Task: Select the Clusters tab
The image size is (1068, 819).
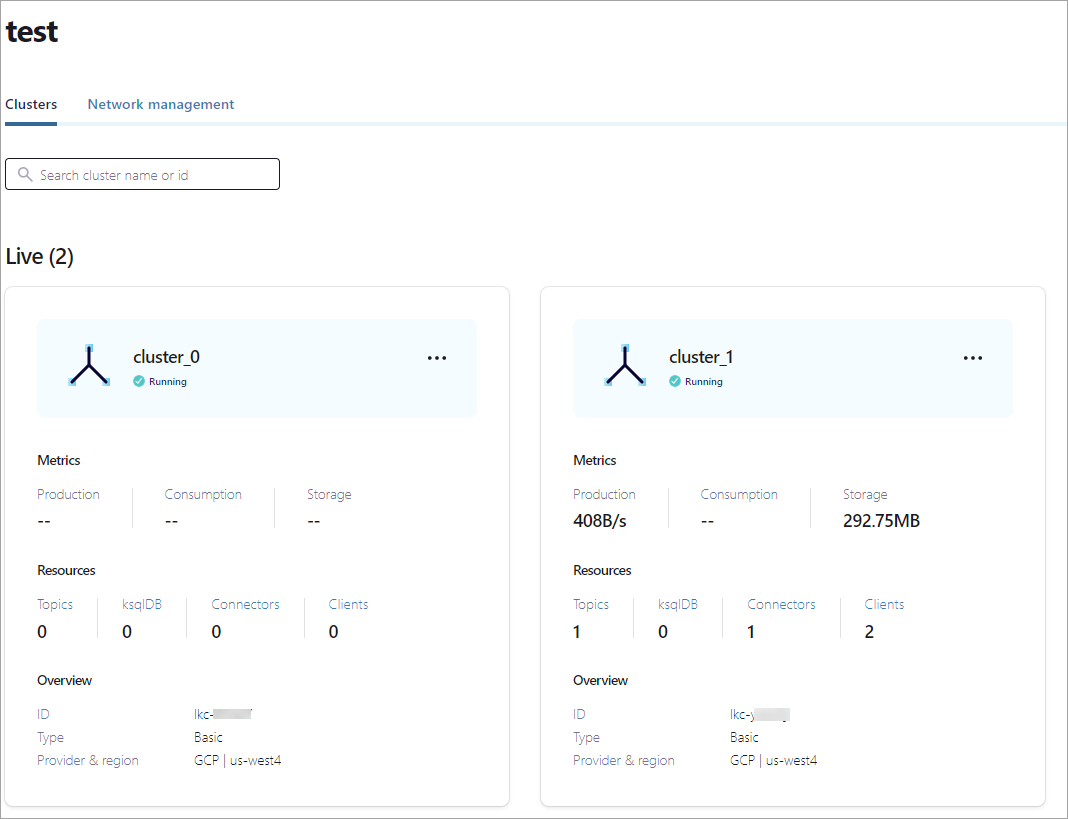Action: (31, 104)
